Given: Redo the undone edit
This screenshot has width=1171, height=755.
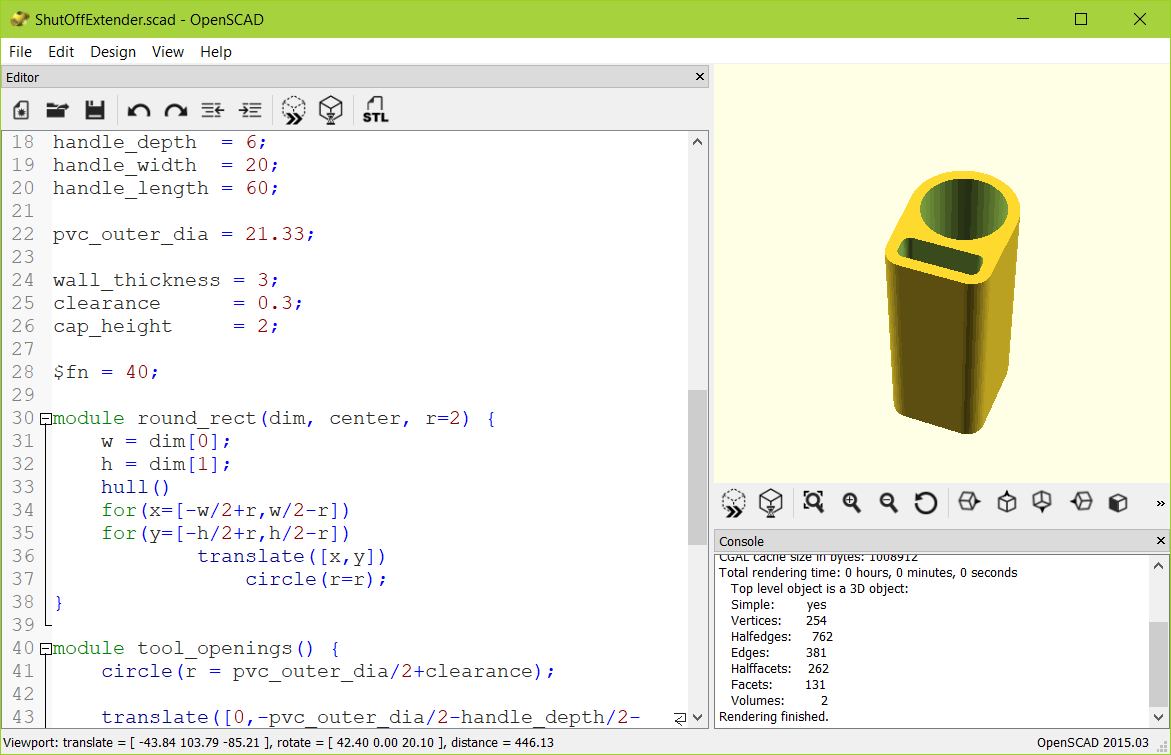Looking at the screenshot, I should (176, 110).
